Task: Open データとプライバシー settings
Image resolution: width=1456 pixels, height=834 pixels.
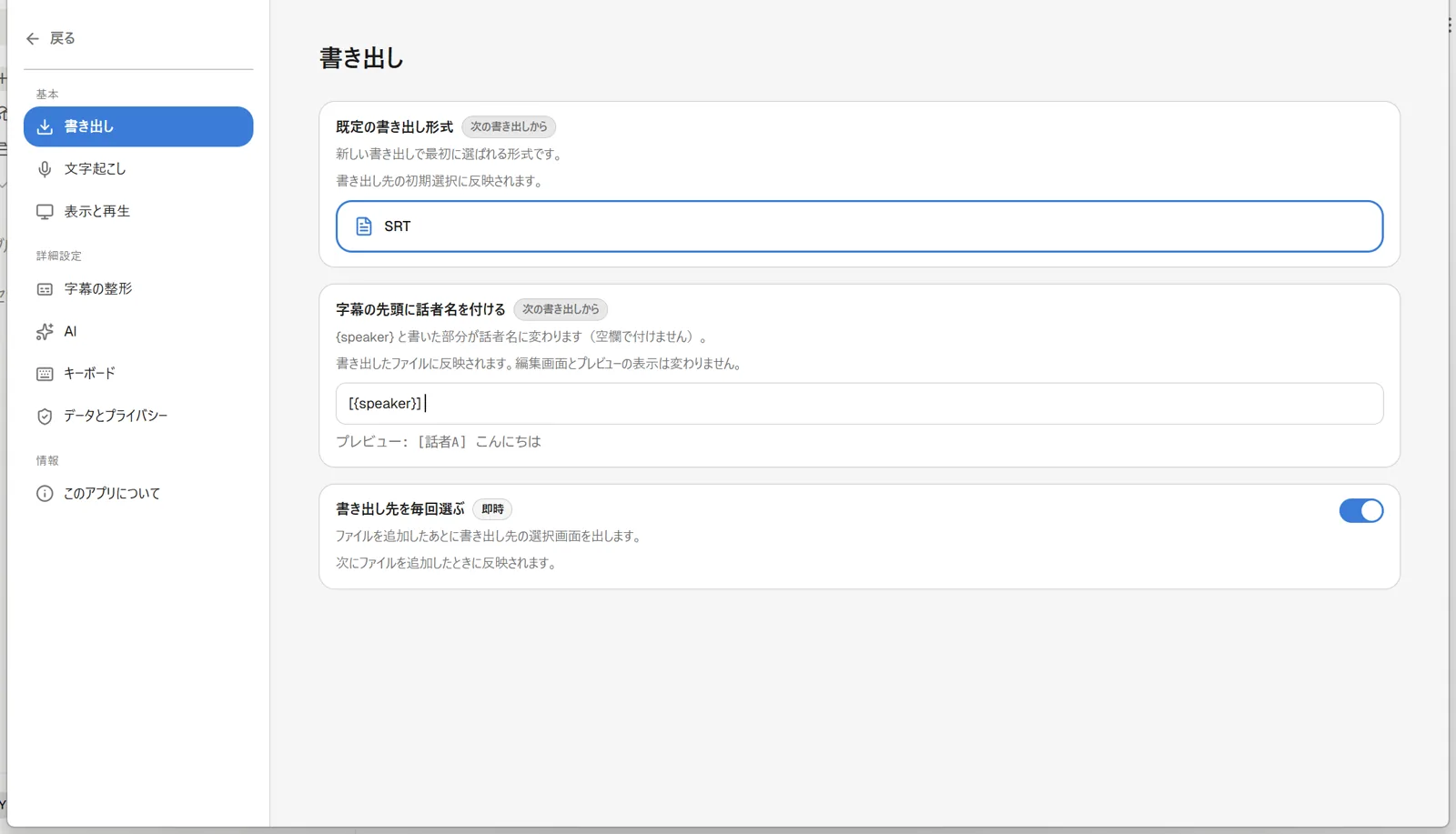Action: point(138,417)
